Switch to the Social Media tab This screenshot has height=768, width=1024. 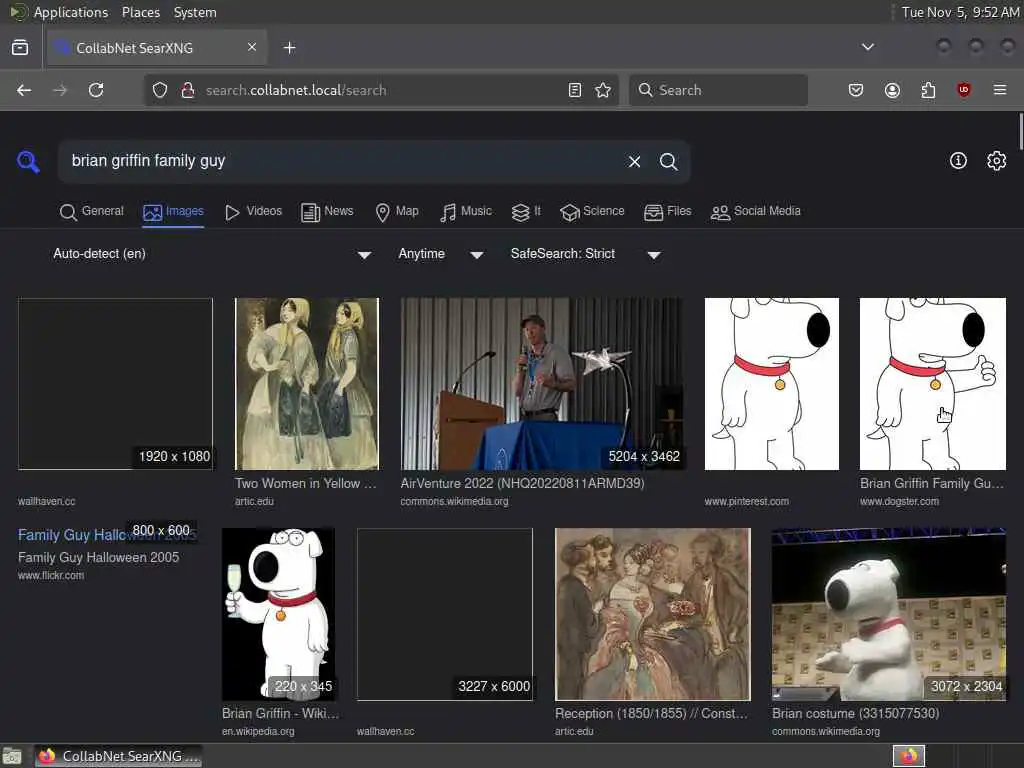click(x=756, y=212)
